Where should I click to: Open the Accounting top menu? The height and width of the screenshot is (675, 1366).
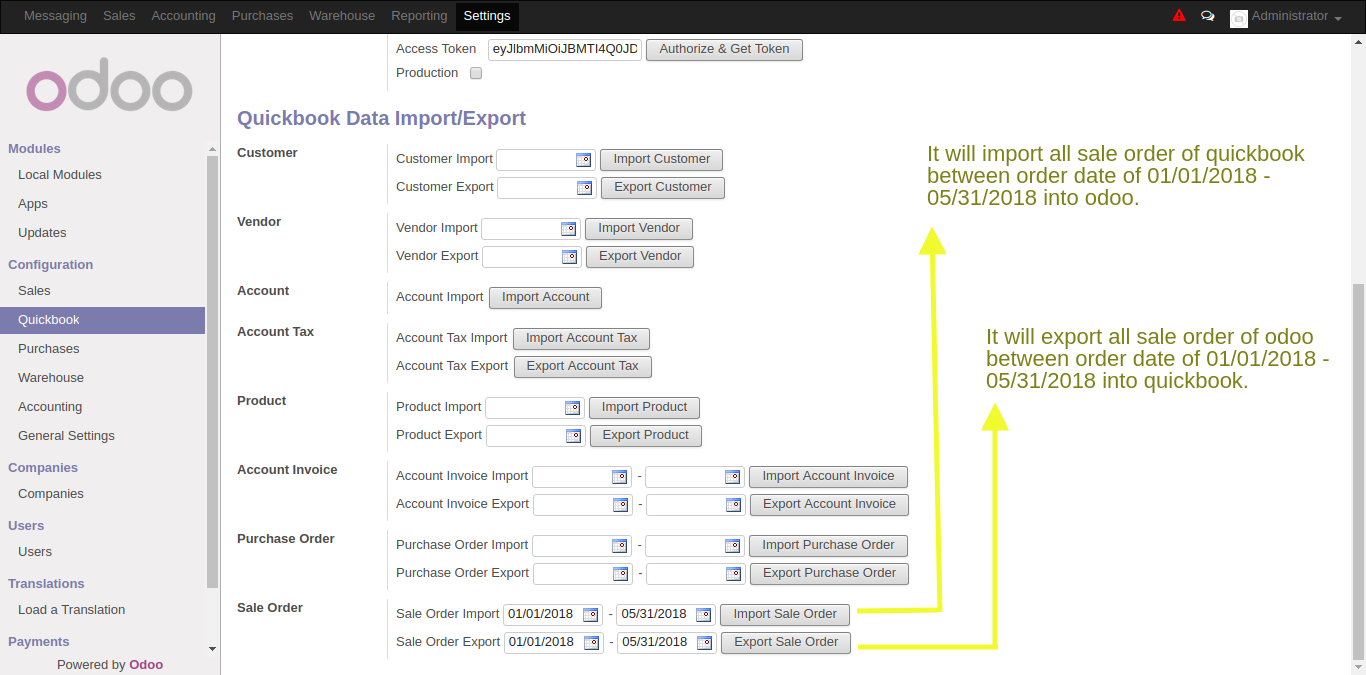point(183,16)
